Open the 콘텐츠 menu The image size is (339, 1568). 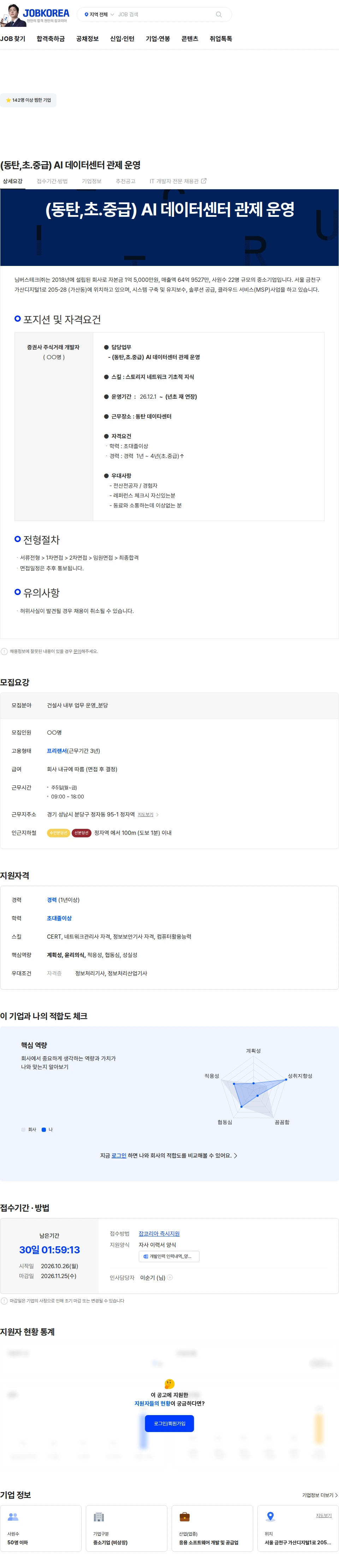(190, 39)
